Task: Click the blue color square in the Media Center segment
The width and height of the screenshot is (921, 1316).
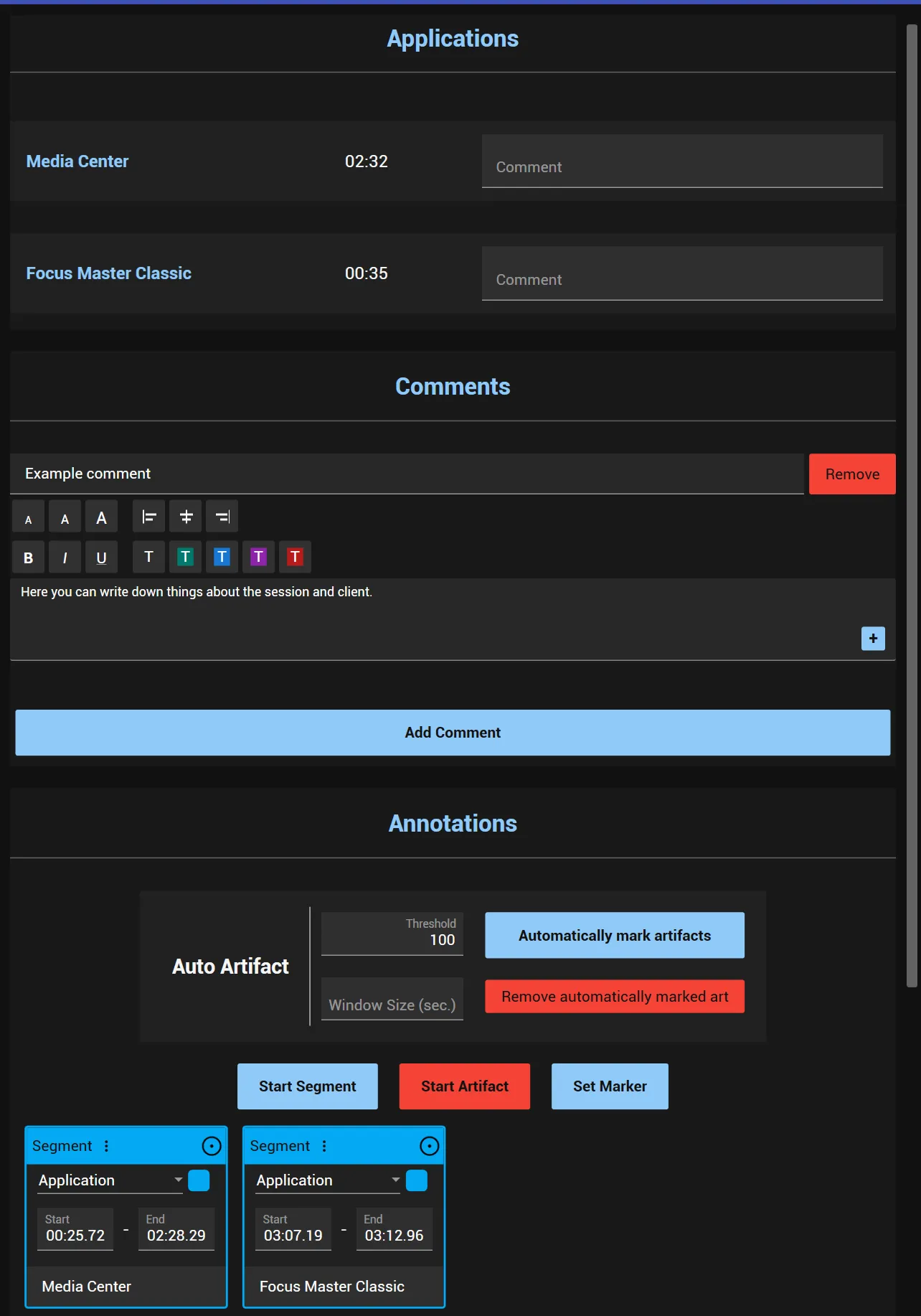Action: click(x=199, y=1180)
